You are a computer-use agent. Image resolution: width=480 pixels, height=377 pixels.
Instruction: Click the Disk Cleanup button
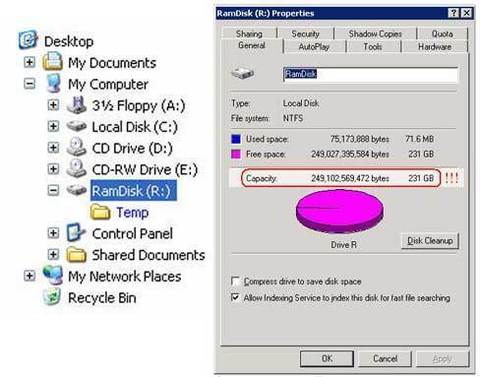430,240
